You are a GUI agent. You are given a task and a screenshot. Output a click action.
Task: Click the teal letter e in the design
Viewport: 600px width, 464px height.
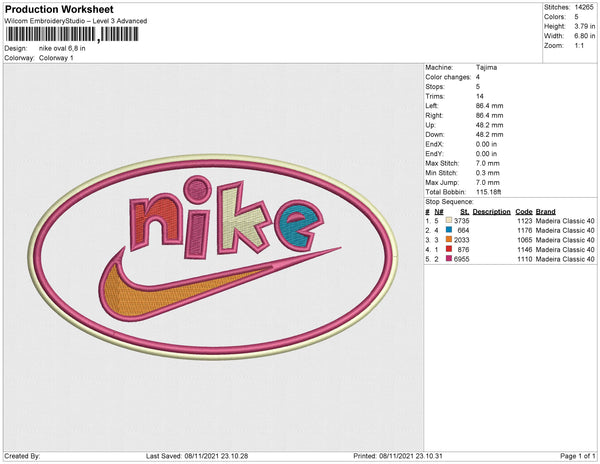pyautogui.click(x=299, y=226)
